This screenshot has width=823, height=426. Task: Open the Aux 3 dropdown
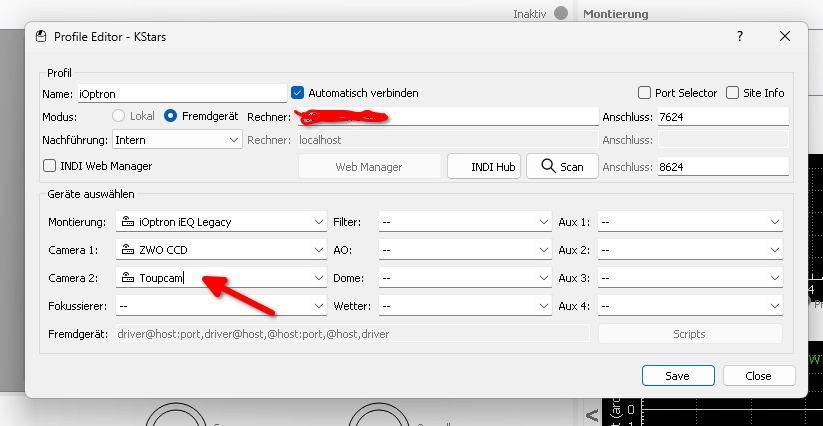click(690, 278)
